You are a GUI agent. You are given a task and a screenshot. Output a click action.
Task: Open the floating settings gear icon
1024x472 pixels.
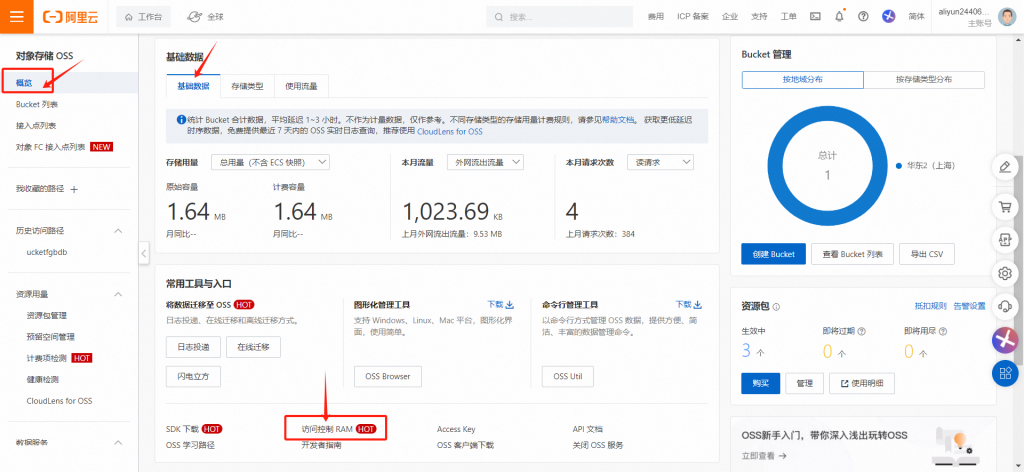click(1005, 272)
